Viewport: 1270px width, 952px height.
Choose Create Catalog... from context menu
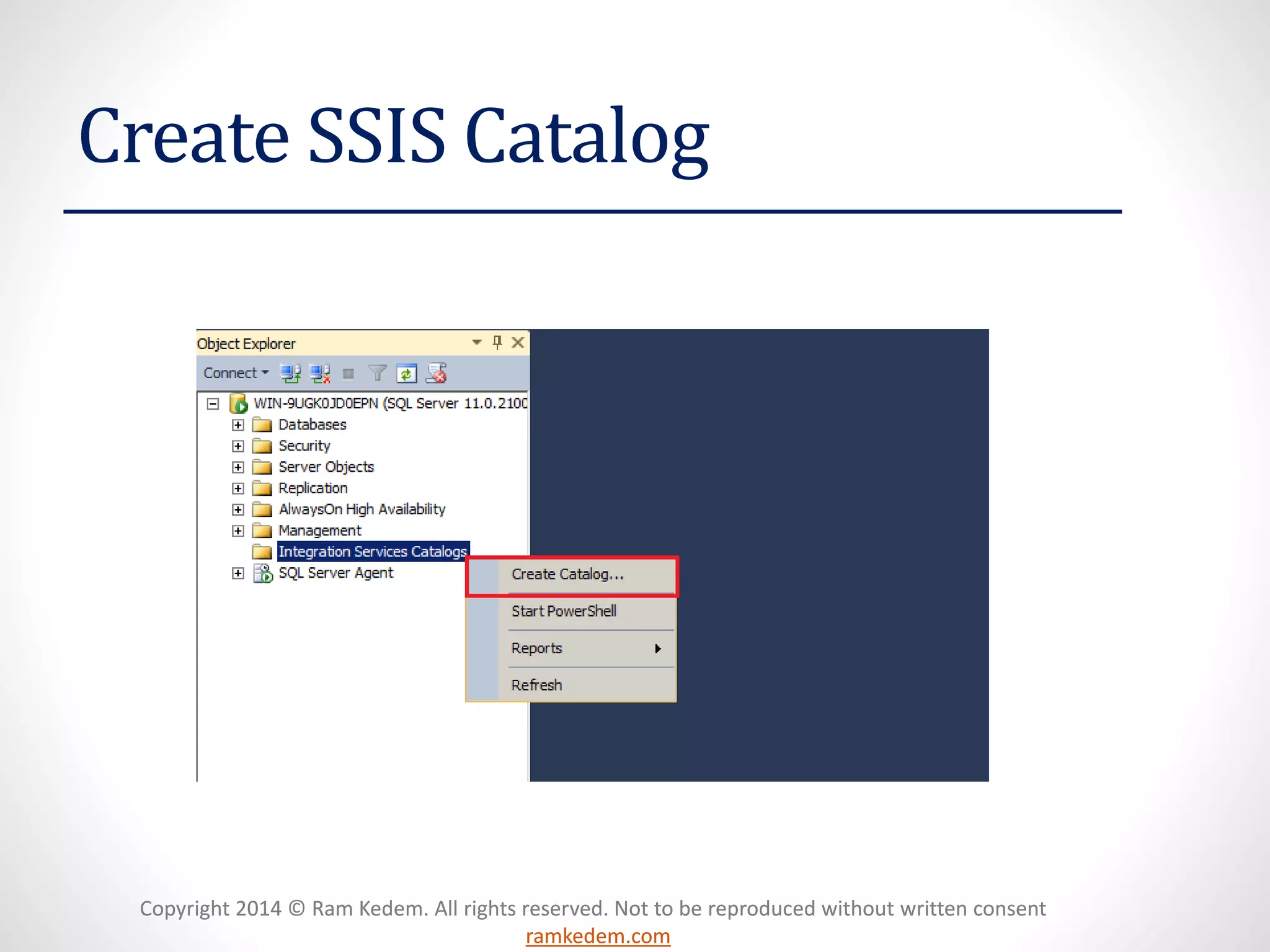coord(567,575)
